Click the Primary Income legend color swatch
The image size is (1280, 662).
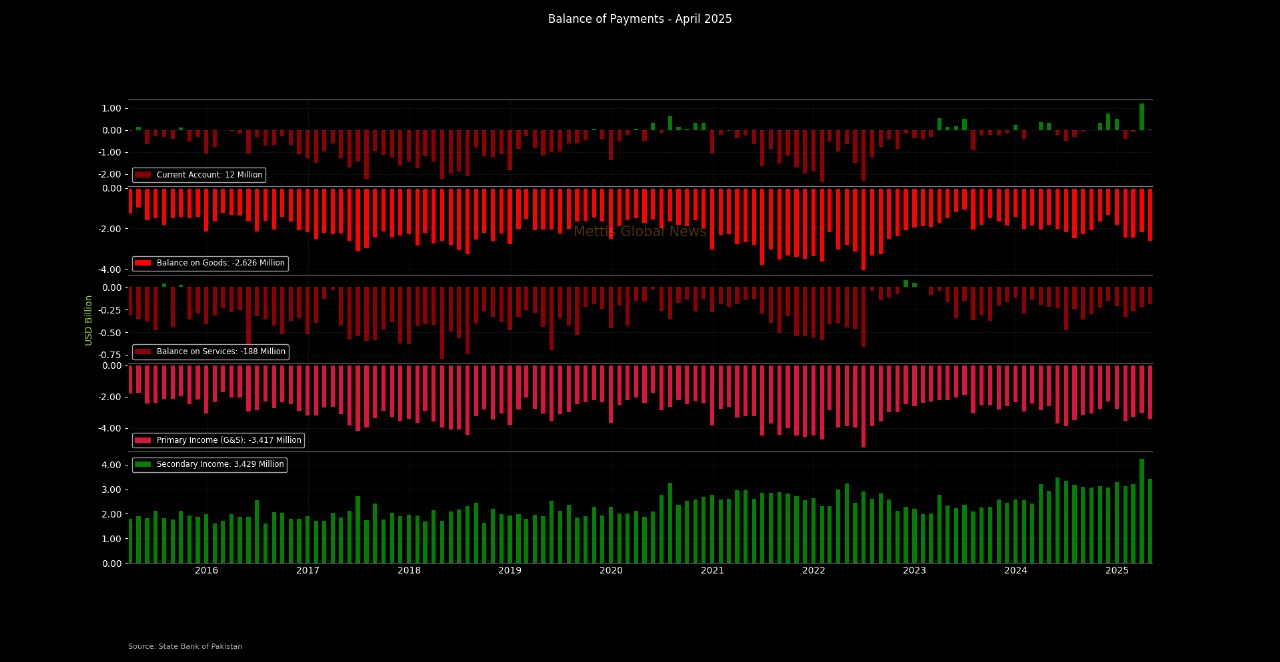pos(143,440)
